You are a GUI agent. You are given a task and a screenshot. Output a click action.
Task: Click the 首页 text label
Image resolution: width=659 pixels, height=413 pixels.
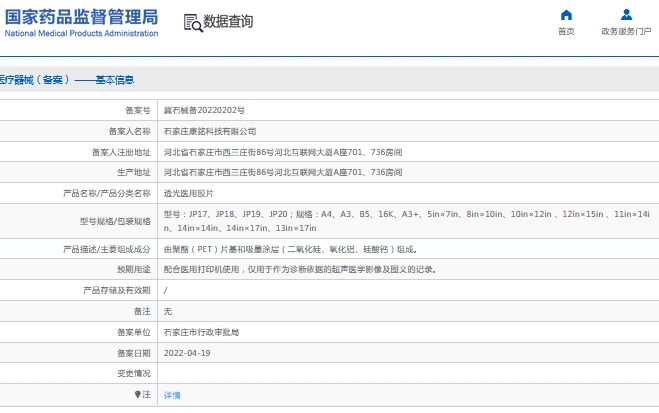566,32
